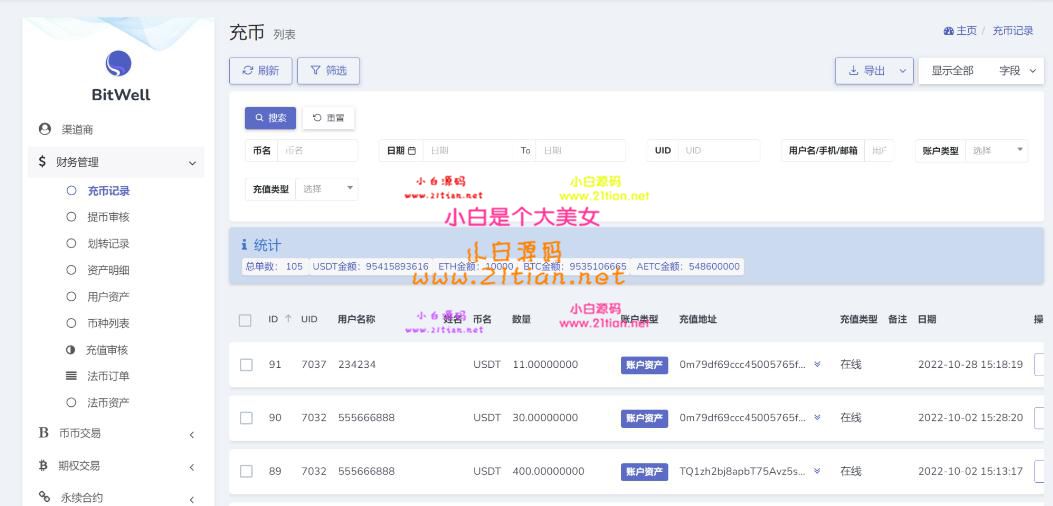The height and width of the screenshot is (506, 1053).
Task: Click the UID input field
Action: point(719,151)
